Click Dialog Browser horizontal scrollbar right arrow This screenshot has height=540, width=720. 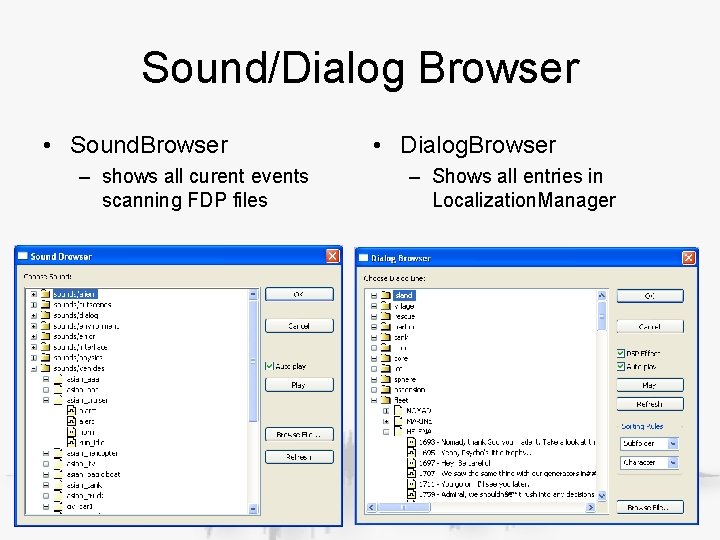click(x=591, y=507)
